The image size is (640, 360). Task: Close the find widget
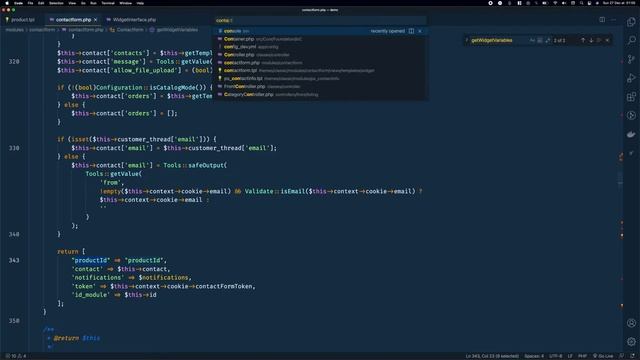607,40
